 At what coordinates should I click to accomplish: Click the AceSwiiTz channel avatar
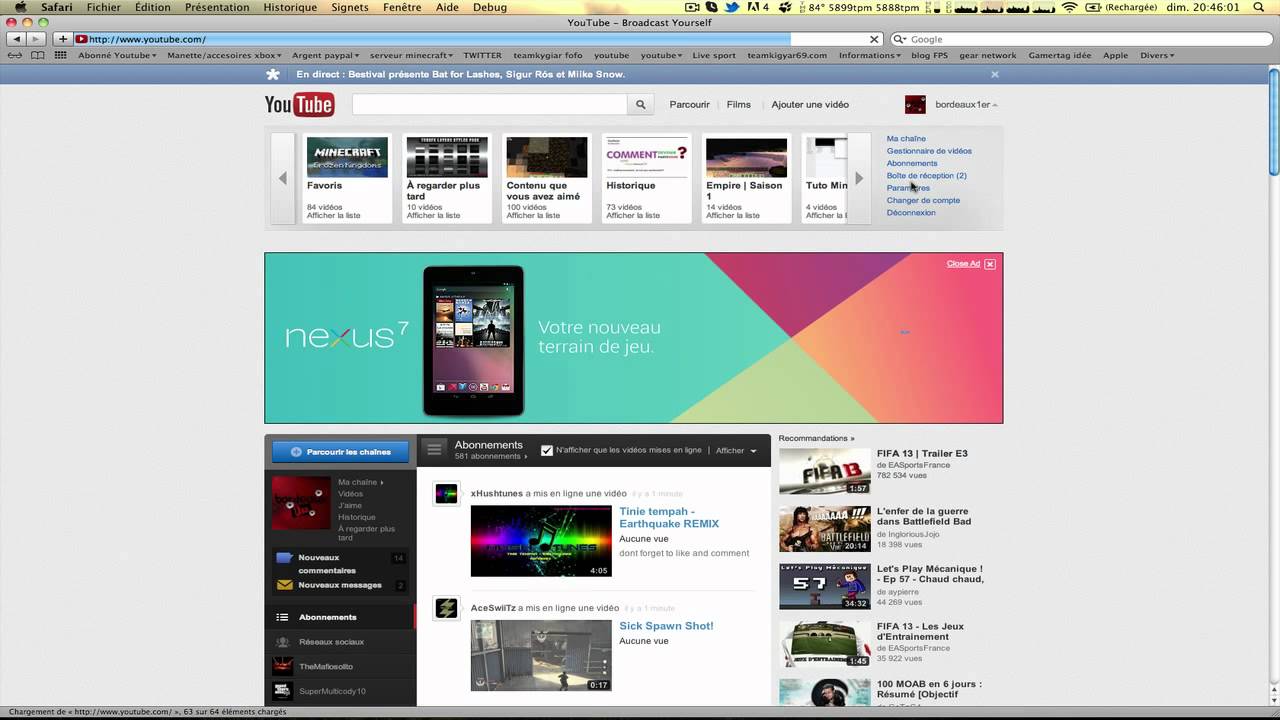446,608
